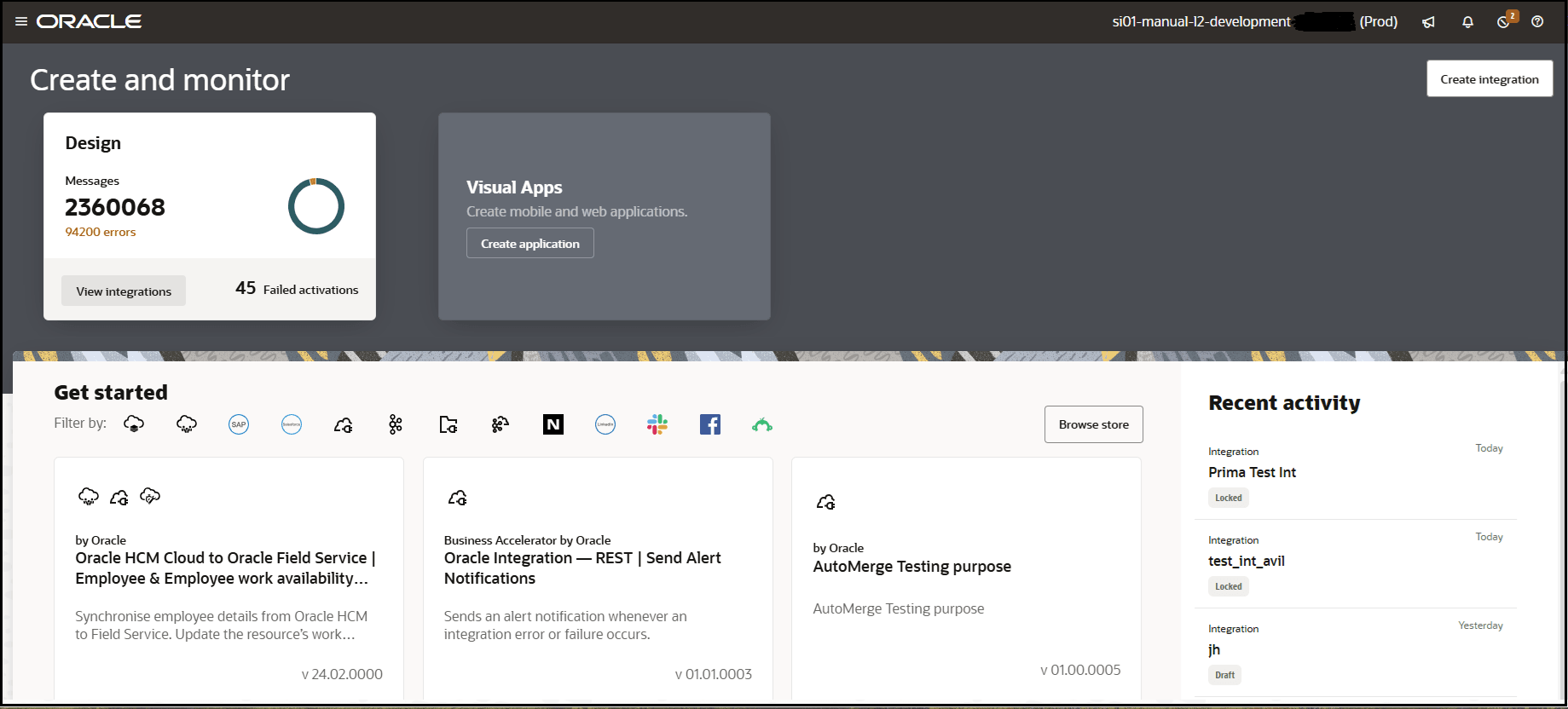Click Locked badge under Prima Test Int
The width and height of the screenshot is (1568, 709).
click(1229, 498)
